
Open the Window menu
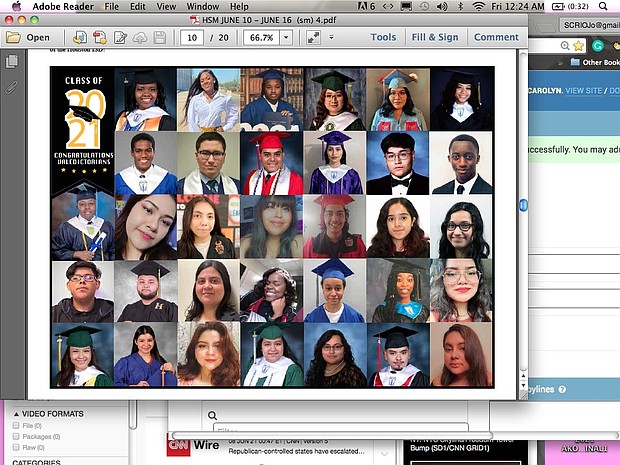[203, 6]
